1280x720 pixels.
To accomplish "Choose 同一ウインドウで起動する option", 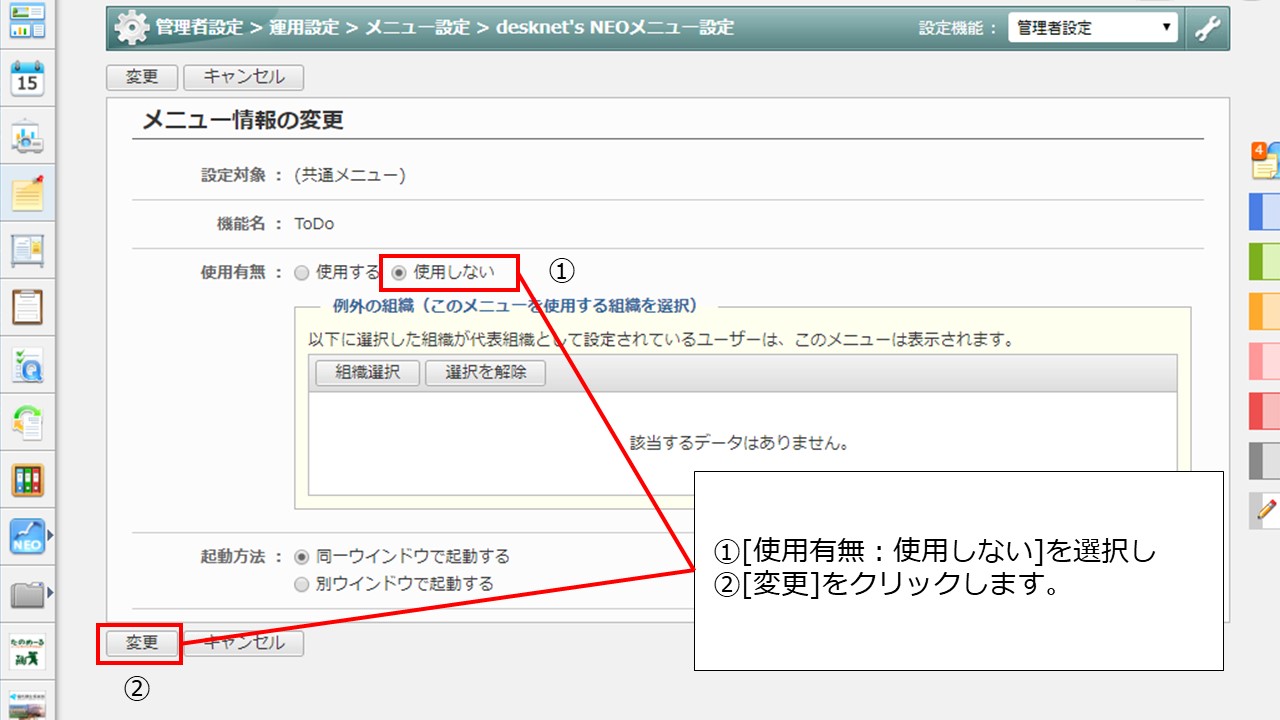I will (302, 557).
